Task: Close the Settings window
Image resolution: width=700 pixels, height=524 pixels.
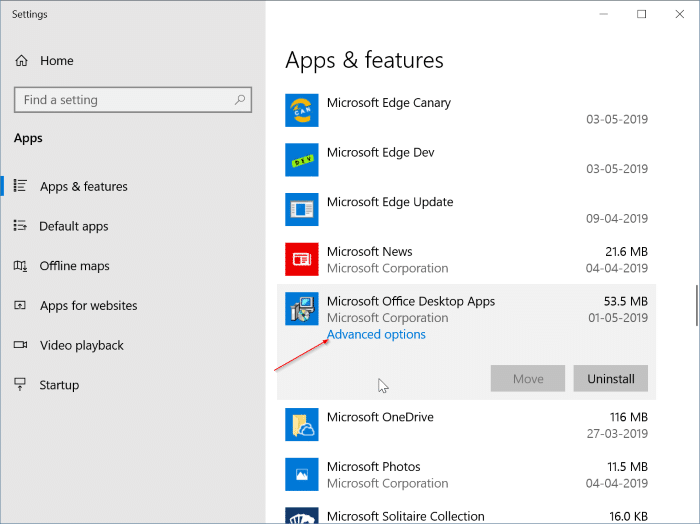Action: coord(679,14)
